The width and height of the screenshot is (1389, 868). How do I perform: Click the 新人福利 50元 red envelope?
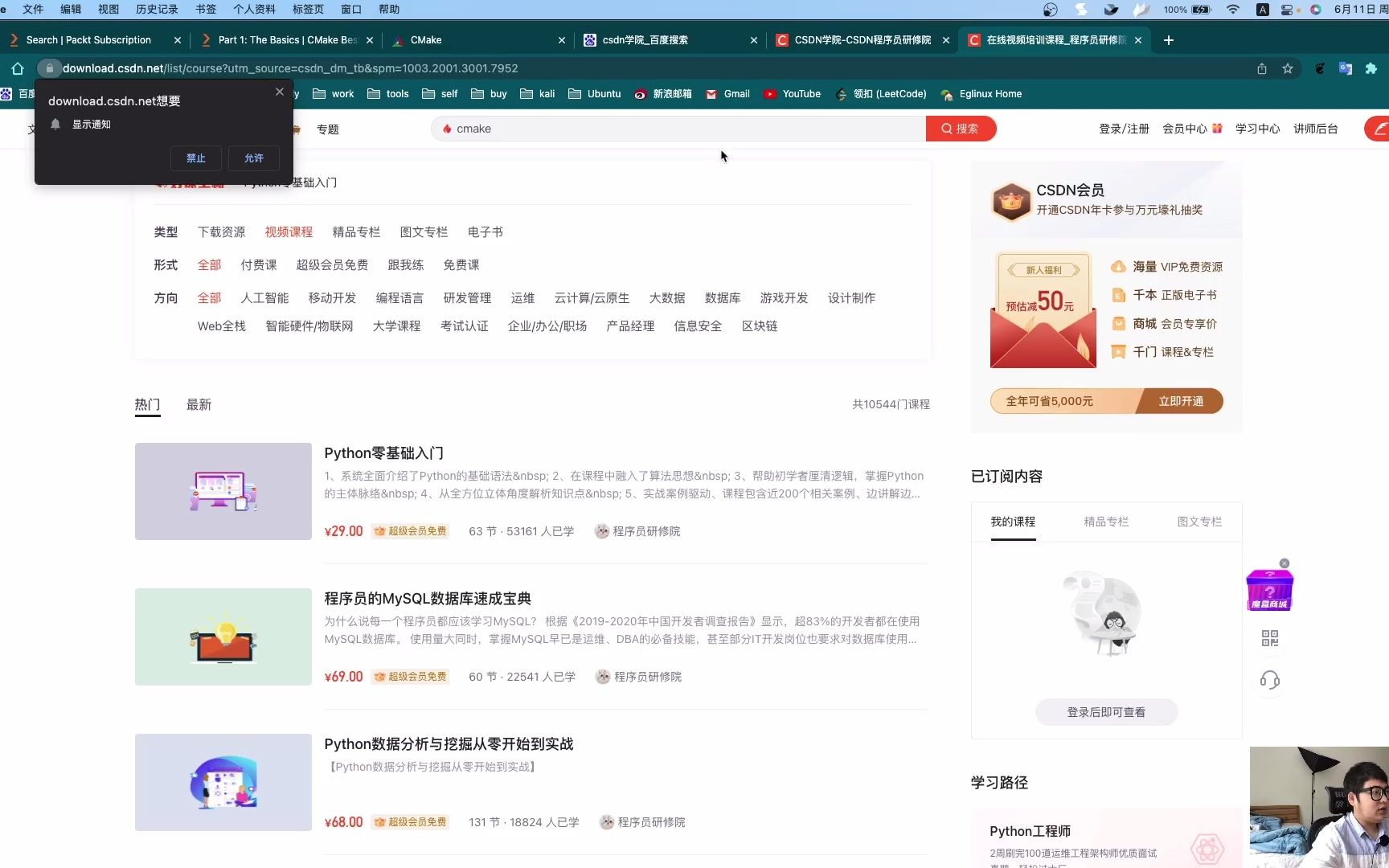pyautogui.click(x=1043, y=310)
